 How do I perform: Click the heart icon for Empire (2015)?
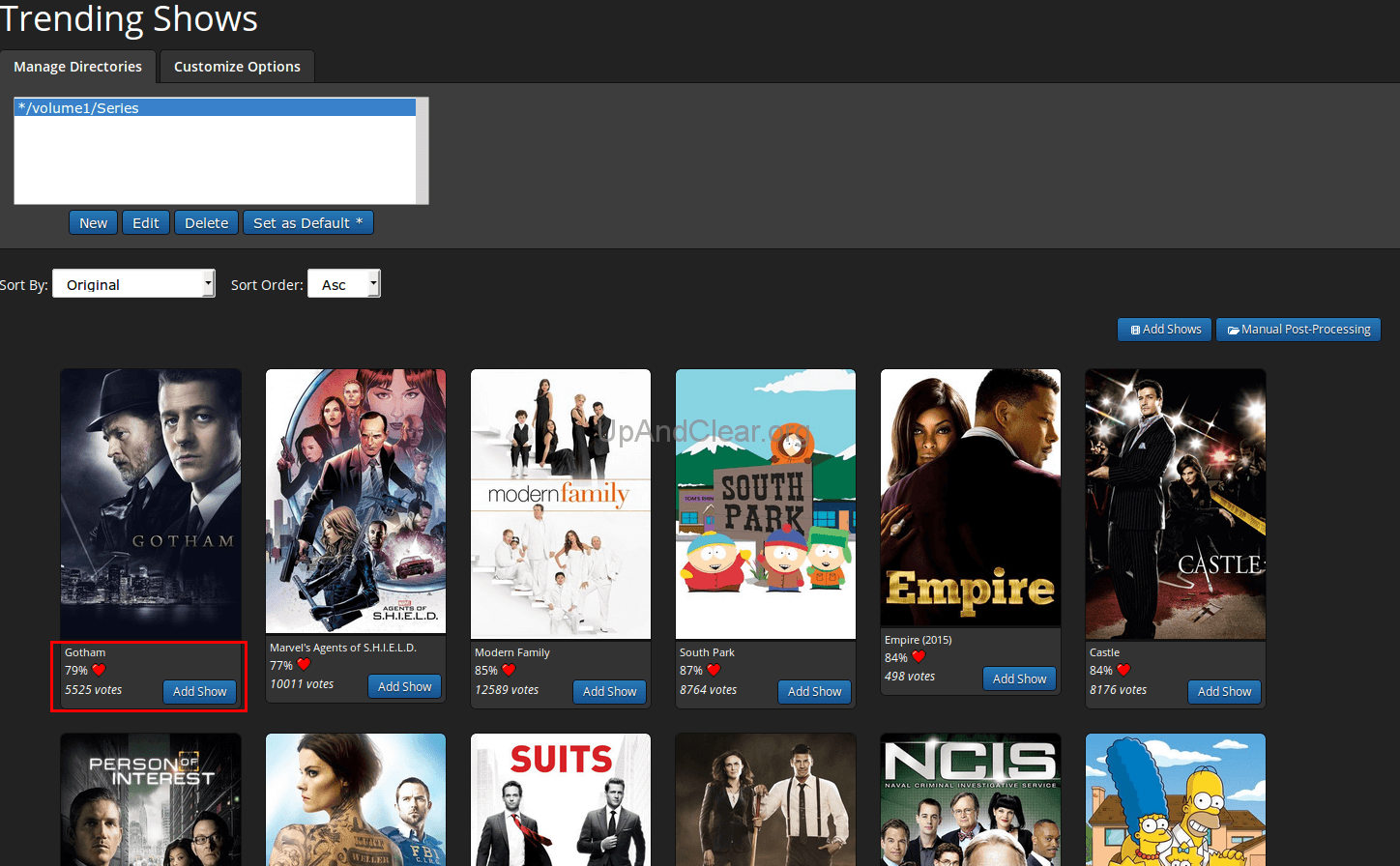pos(919,657)
